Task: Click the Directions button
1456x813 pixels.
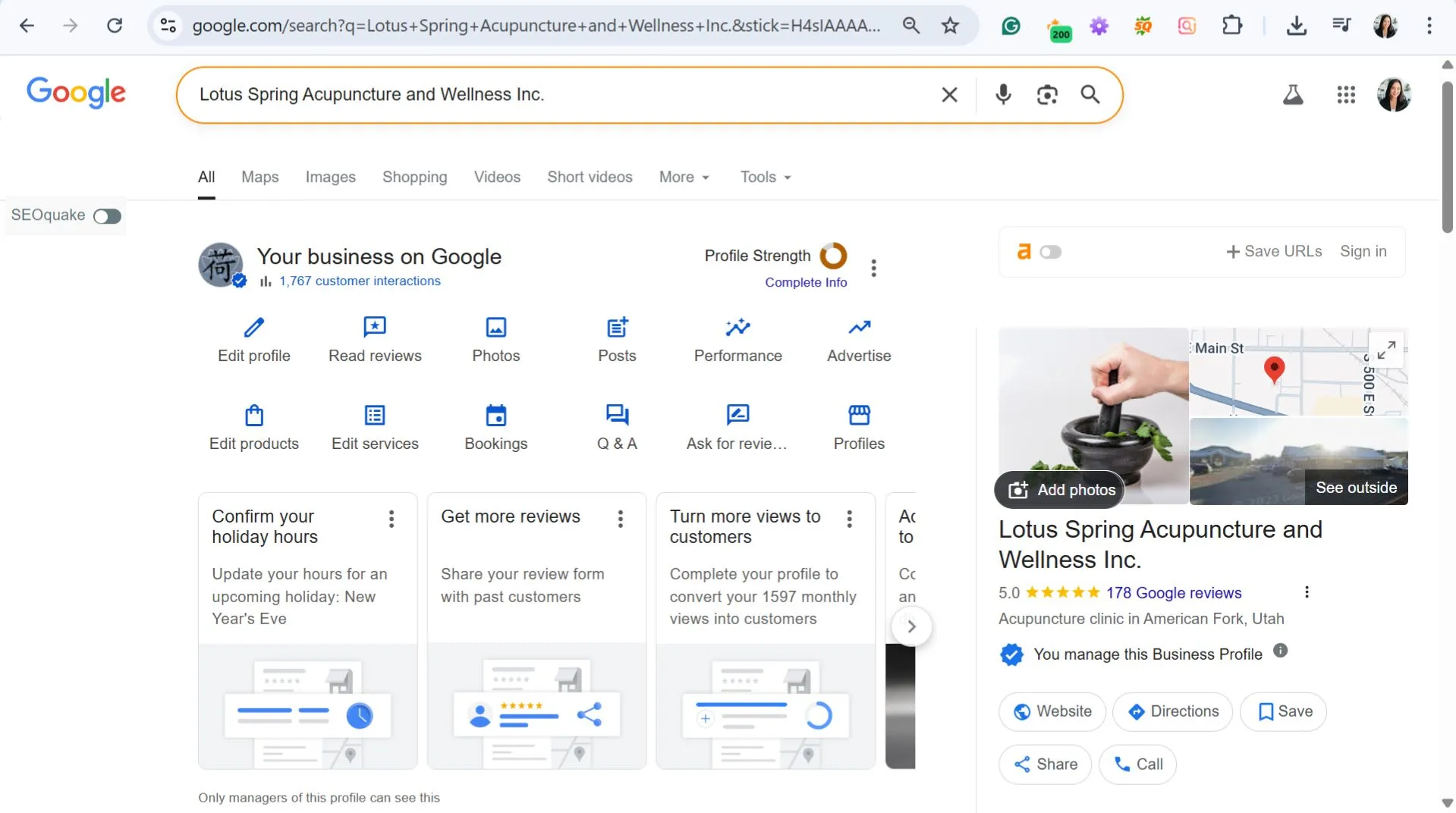Action: point(1172,711)
